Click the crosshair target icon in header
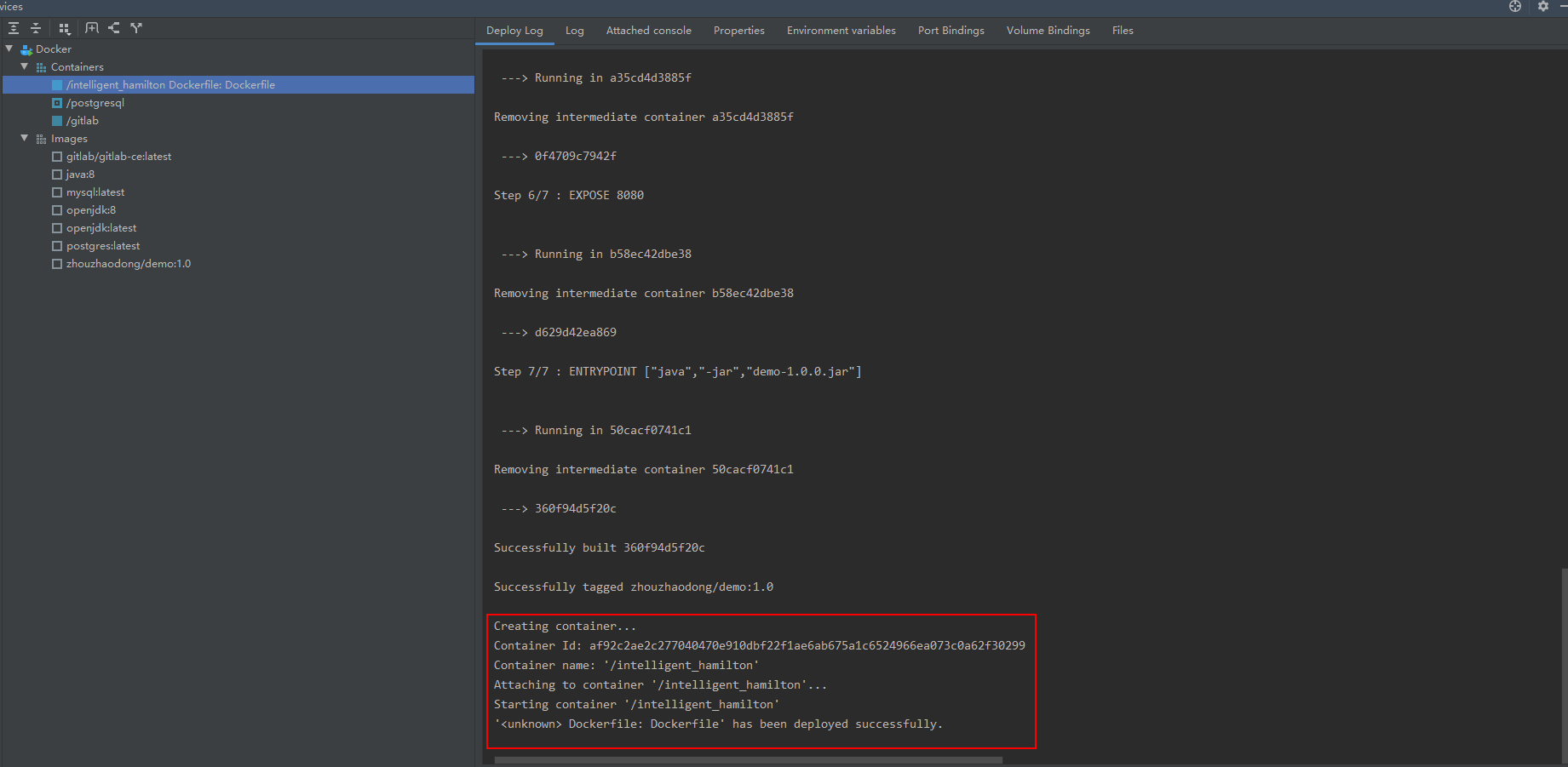This screenshot has width=1568, height=767. click(x=1515, y=7)
